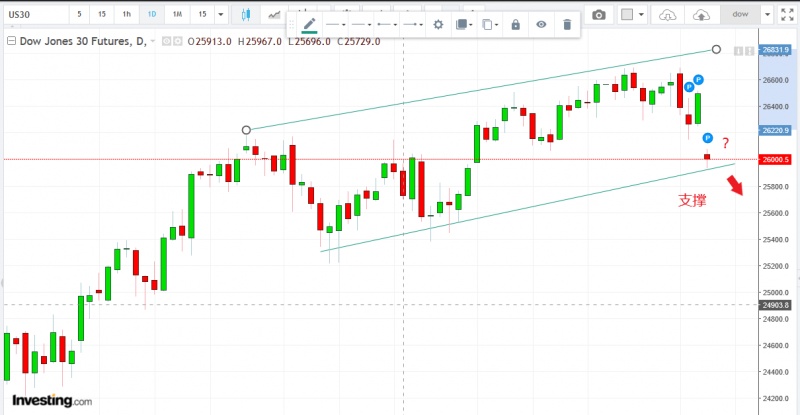Enter fullscreen mode with expand icon
Image resolution: width=800 pixels, height=415 pixels.
click(x=789, y=15)
